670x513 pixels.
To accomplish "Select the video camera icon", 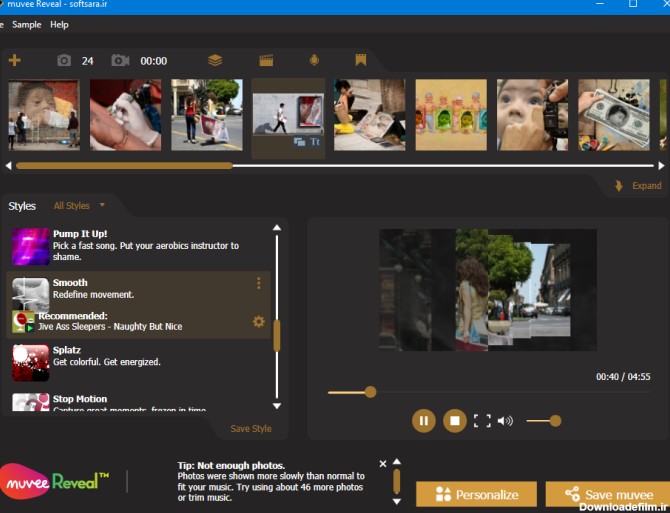I will tap(120, 60).
